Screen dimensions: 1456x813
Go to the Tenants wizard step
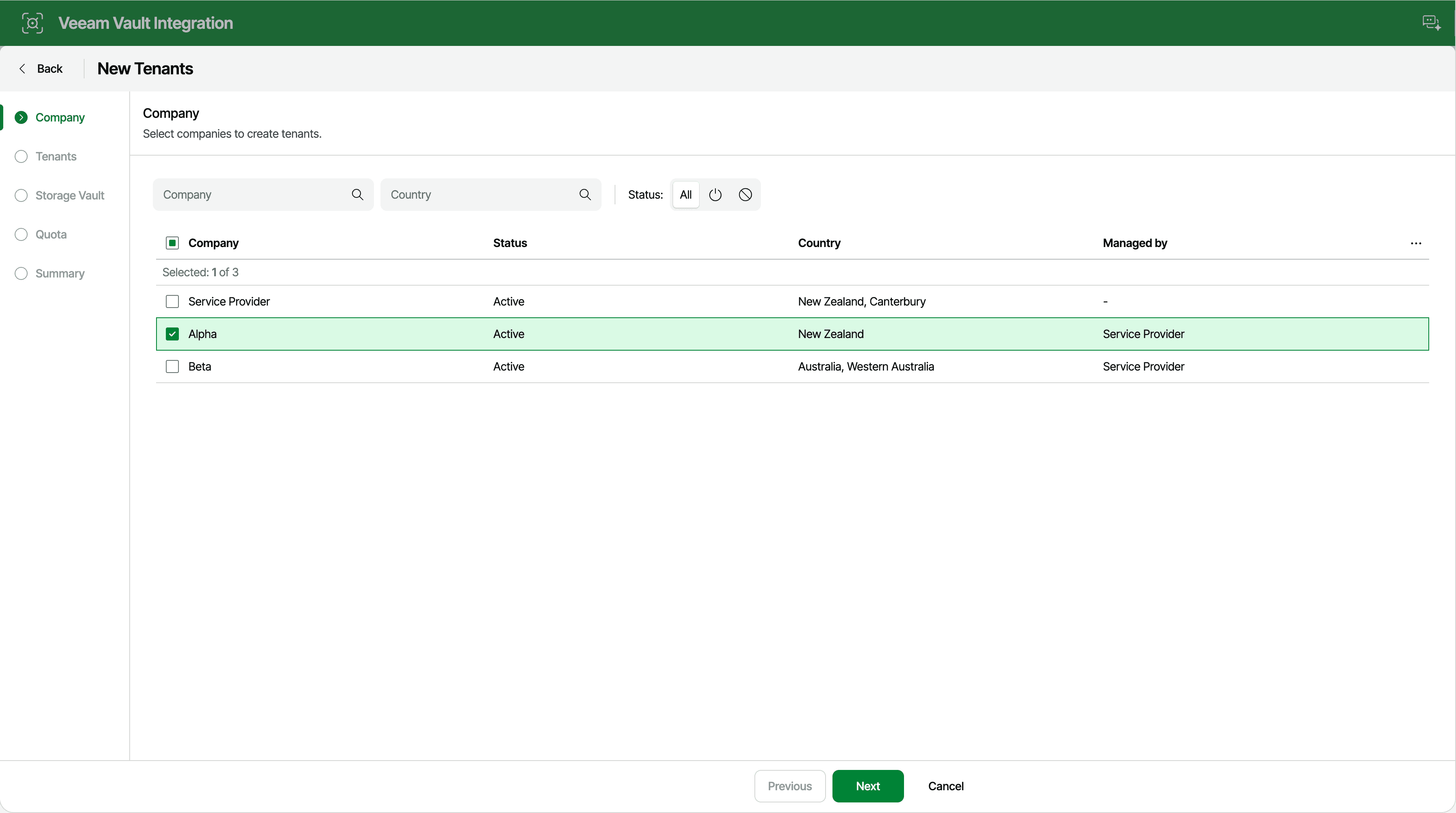click(56, 156)
